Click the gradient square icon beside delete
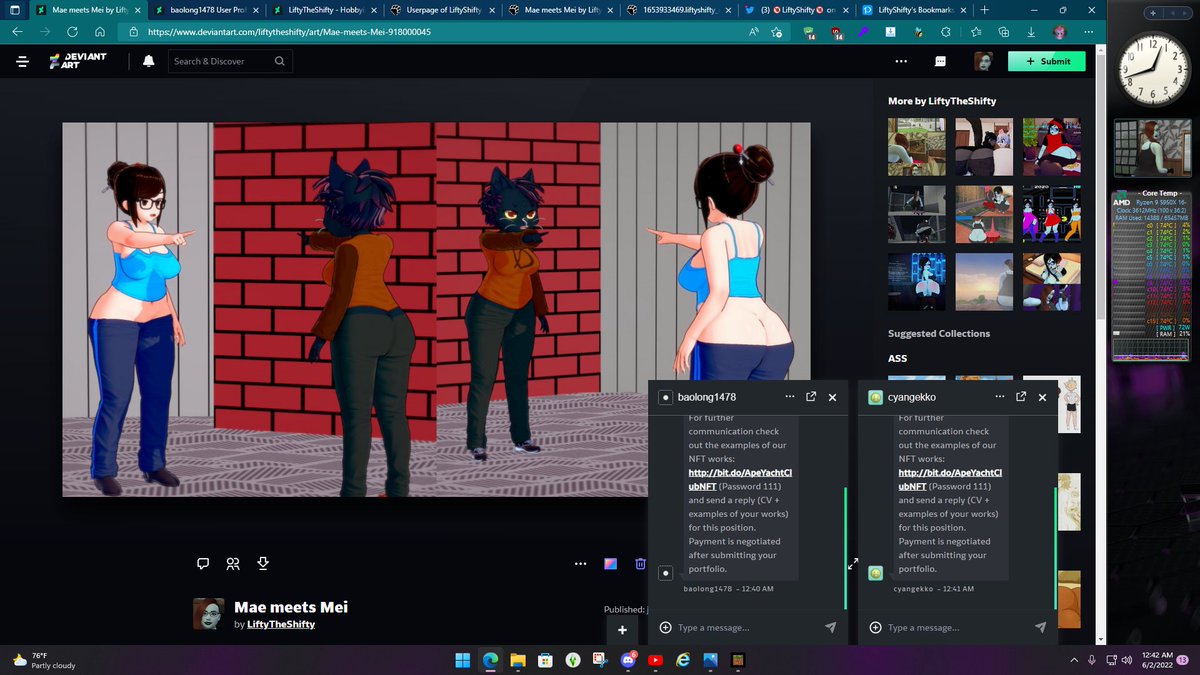The width and height of the screenshot is (1200, 675). coord(610,563)
